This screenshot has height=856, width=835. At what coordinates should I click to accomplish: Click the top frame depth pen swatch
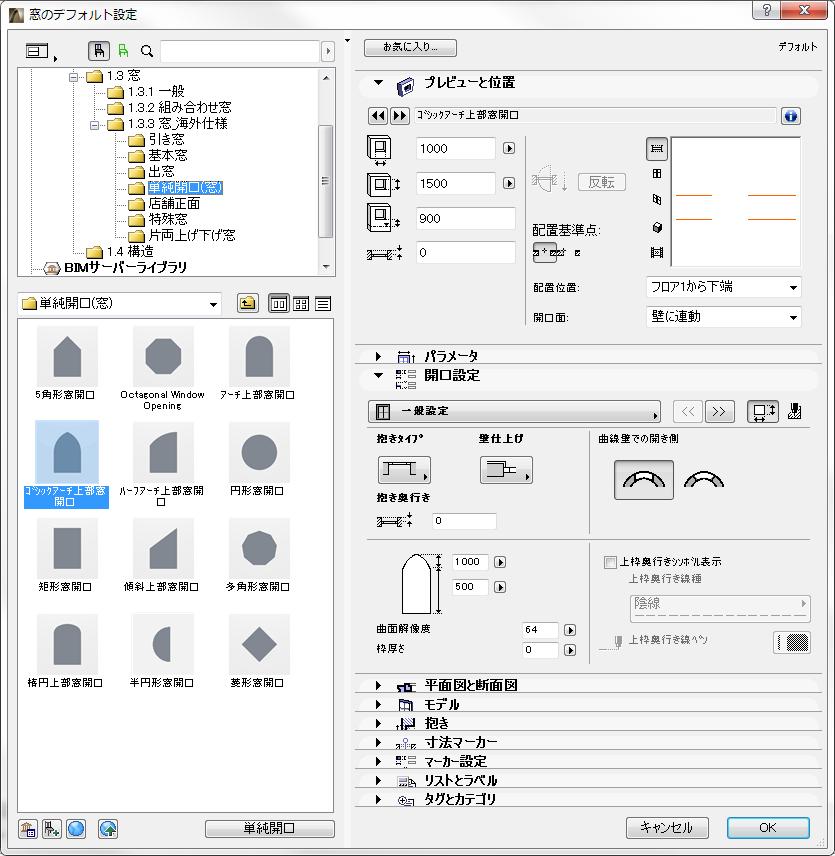(792, 643)
